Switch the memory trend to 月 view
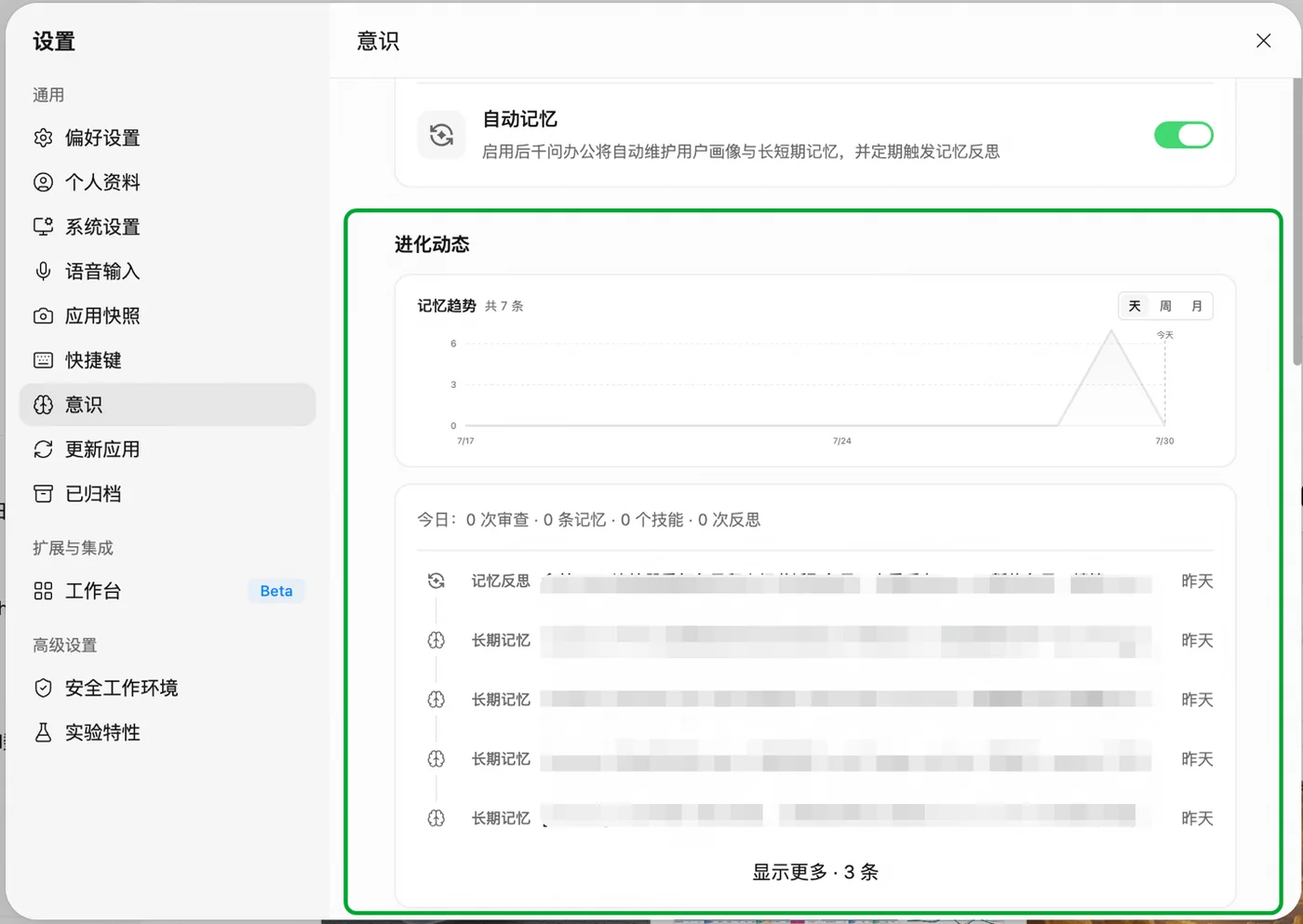 (x=1197, y=306)
